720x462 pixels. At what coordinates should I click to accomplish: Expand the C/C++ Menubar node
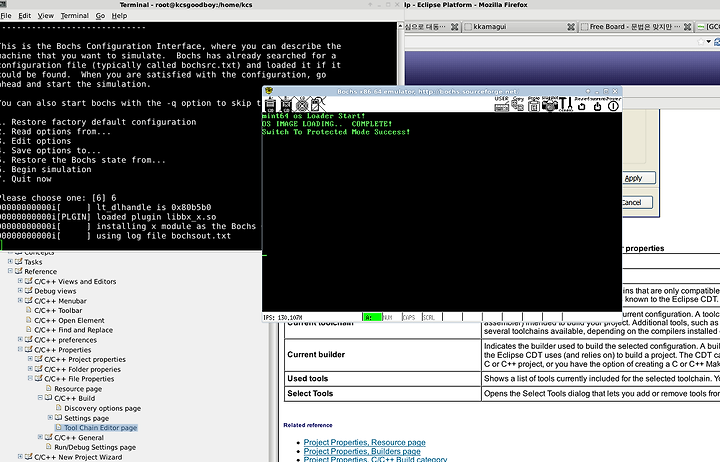tap(20, 300)
